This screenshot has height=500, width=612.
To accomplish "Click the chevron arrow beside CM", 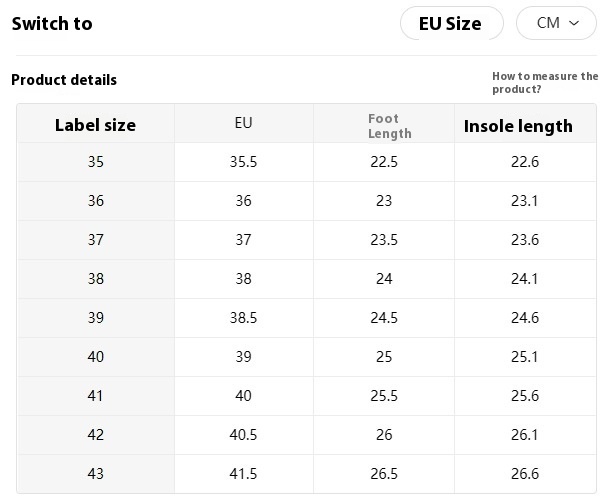I will click(574, 23).
